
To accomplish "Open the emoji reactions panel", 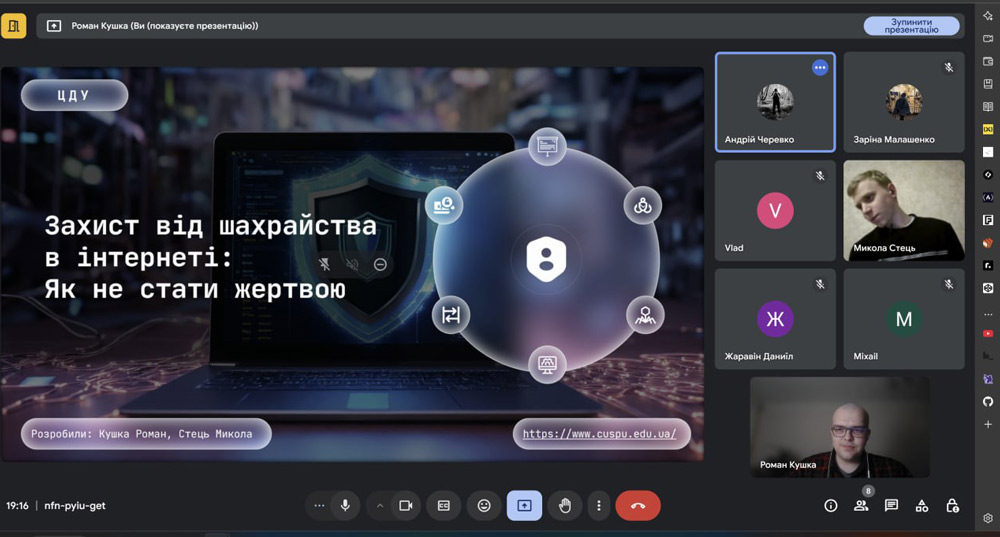I will click(x=484, y=506).
